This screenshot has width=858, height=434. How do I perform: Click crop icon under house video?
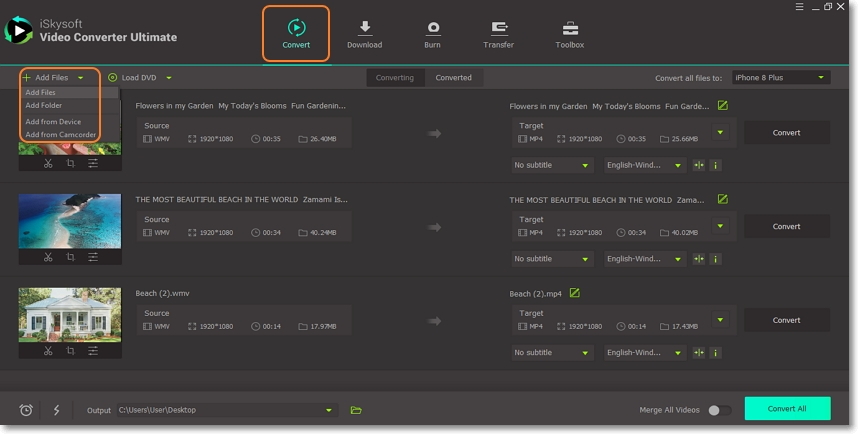coord(70,351)
